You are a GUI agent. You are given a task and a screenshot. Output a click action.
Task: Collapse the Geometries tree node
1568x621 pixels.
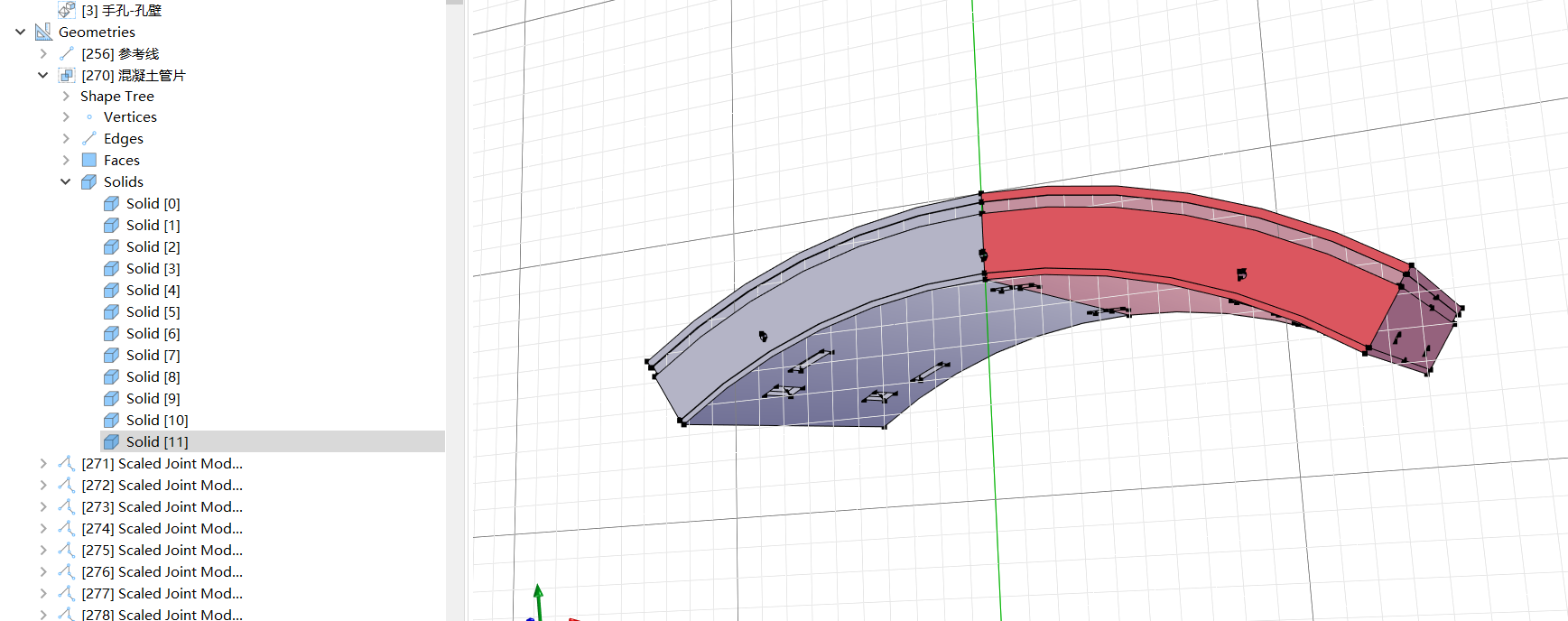pyautogui.click(x=20, y=32)
